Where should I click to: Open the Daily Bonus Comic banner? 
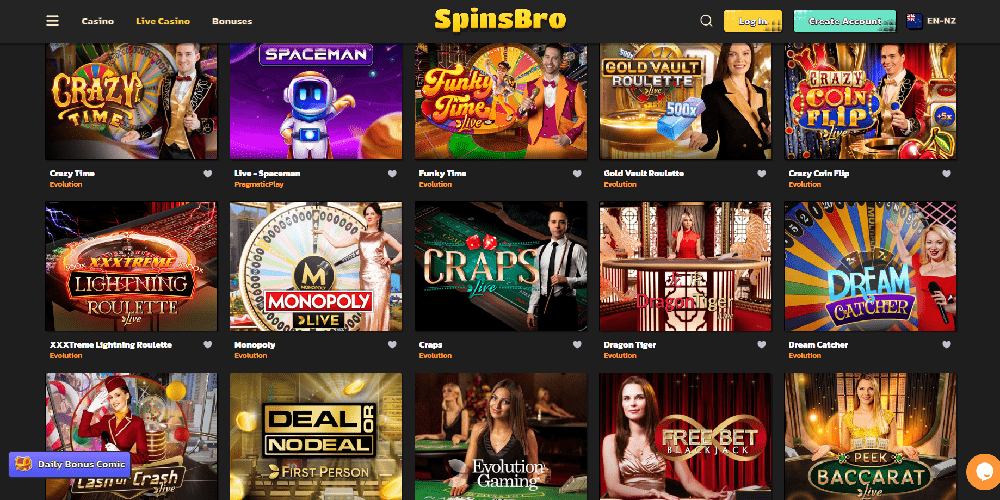pos(70,464)
